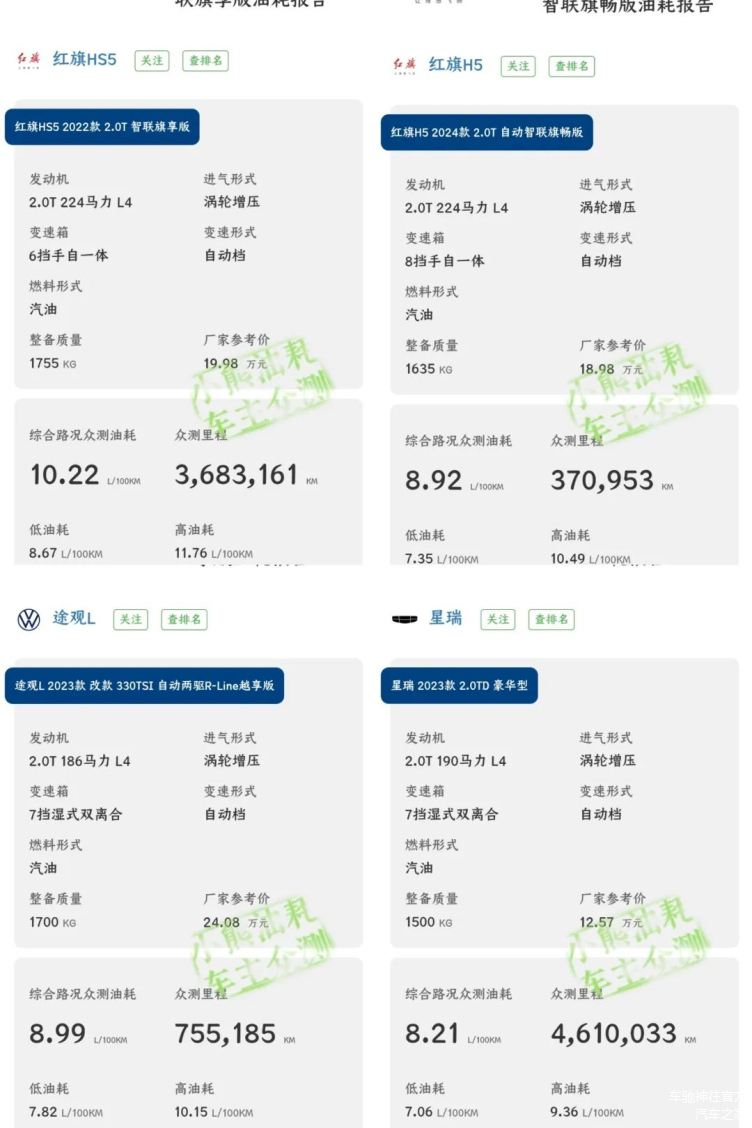Go to the 途观L model page
Screen dimensions: 752x1128
(74, 618)
